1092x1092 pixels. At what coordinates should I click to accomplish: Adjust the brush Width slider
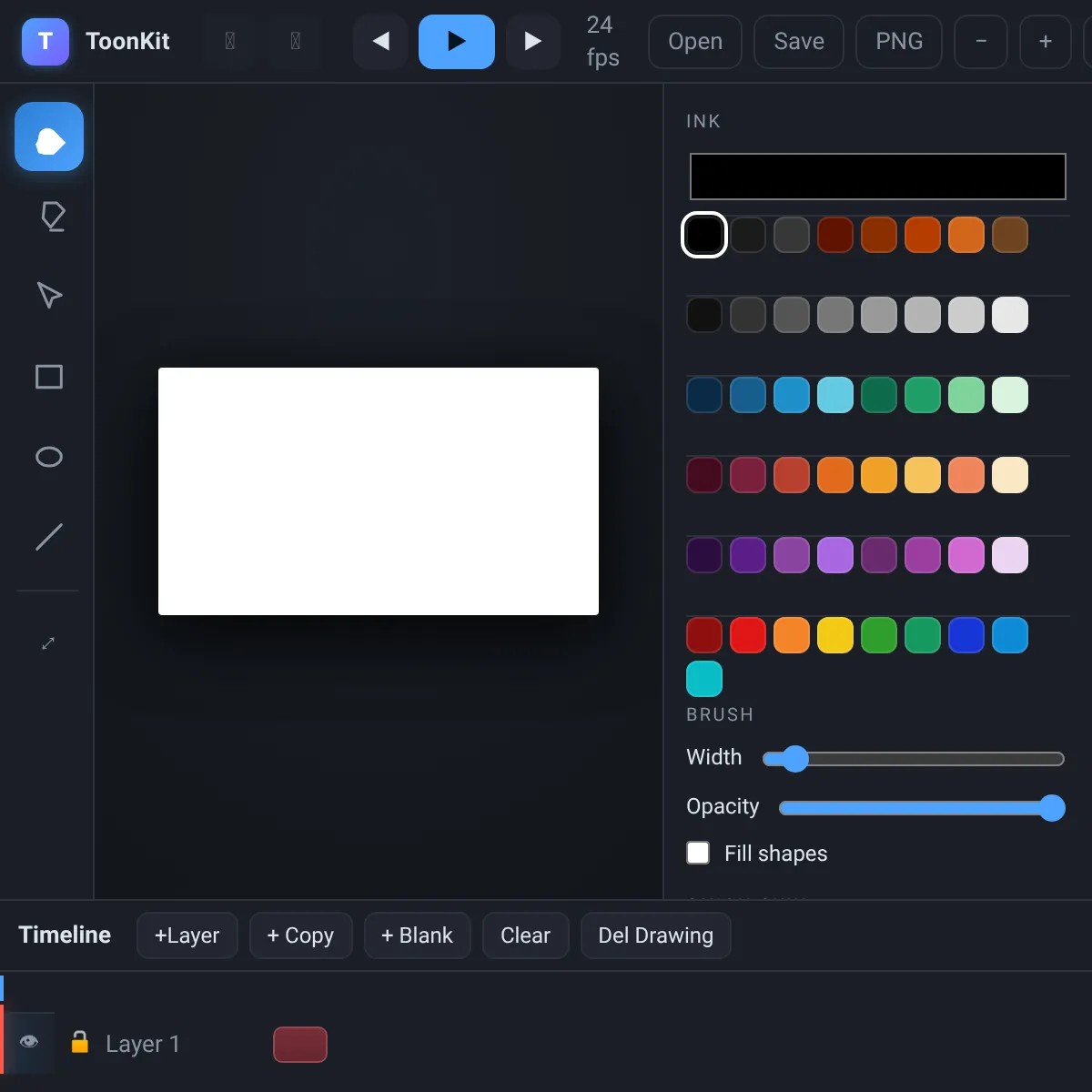point(914,759)
